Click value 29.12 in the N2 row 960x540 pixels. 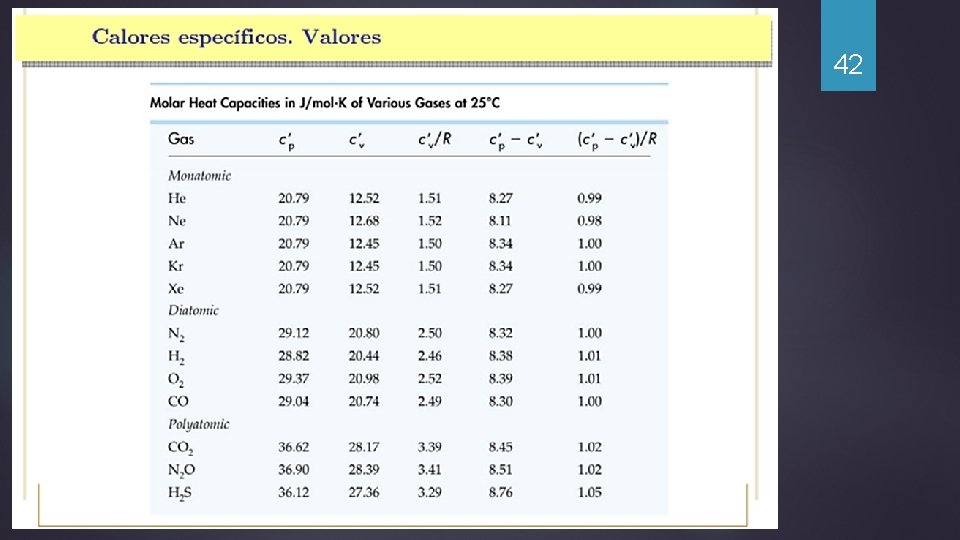click(294, 333)
